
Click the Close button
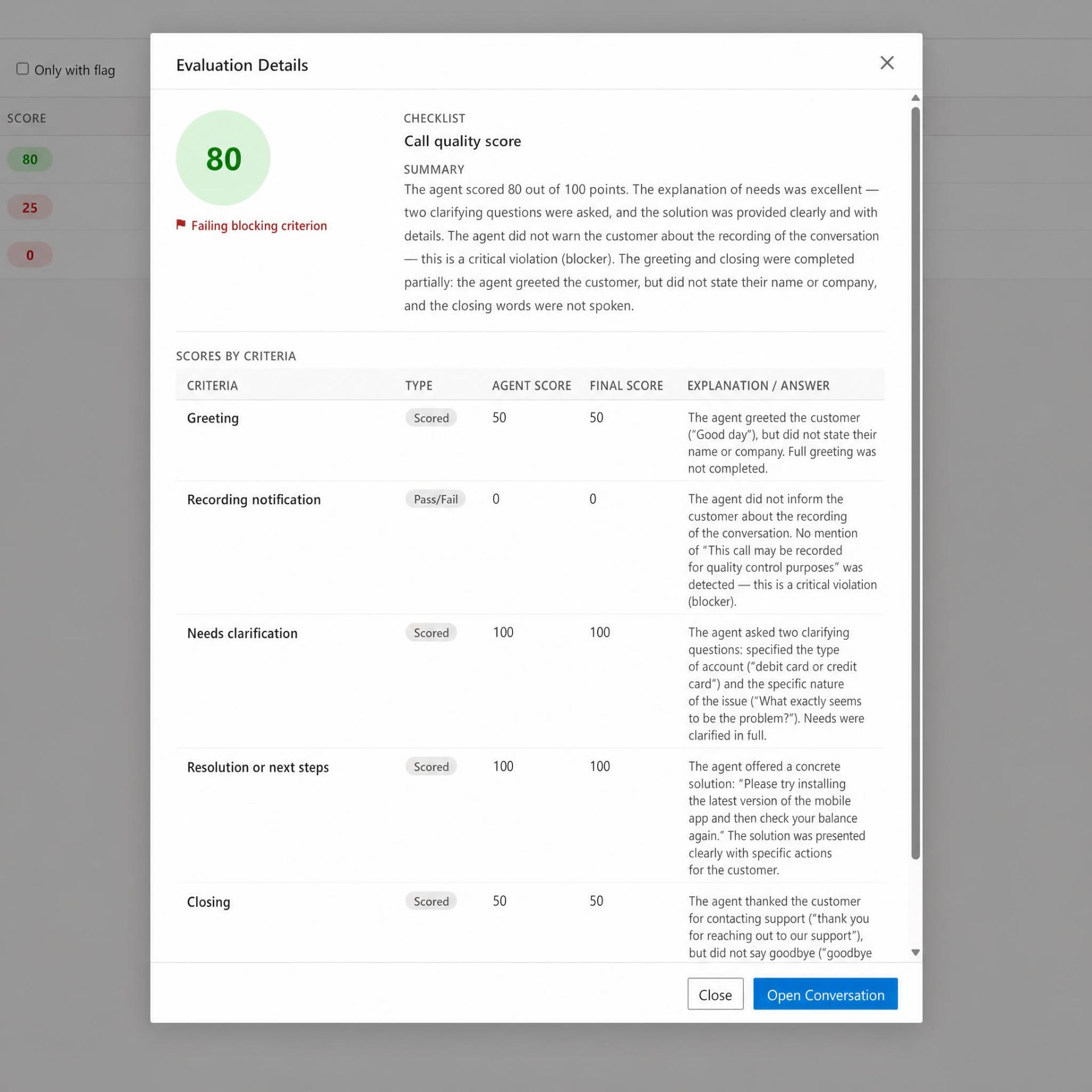715,994
